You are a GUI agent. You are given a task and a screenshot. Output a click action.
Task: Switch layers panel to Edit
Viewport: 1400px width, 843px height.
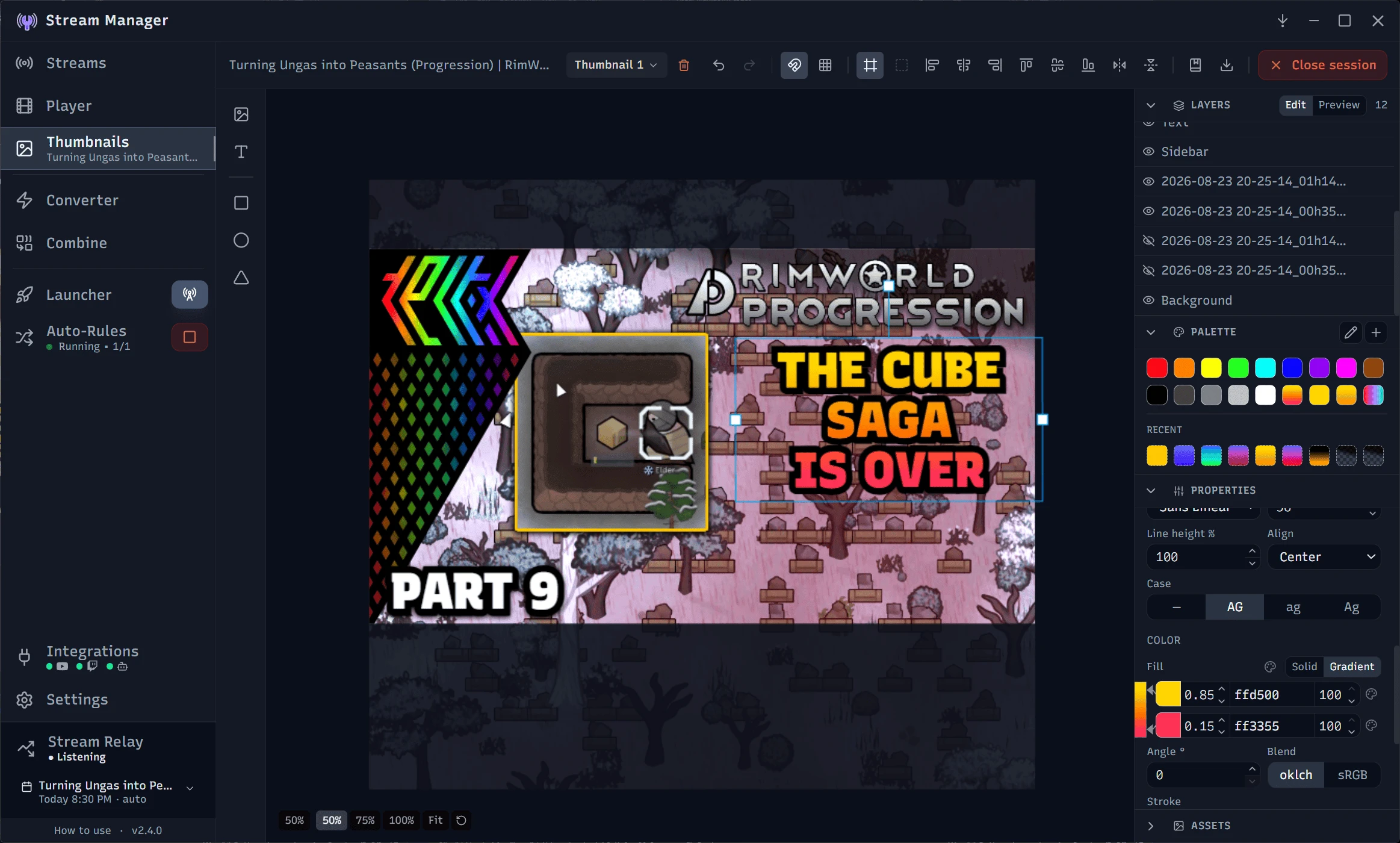coord(1295,105)
